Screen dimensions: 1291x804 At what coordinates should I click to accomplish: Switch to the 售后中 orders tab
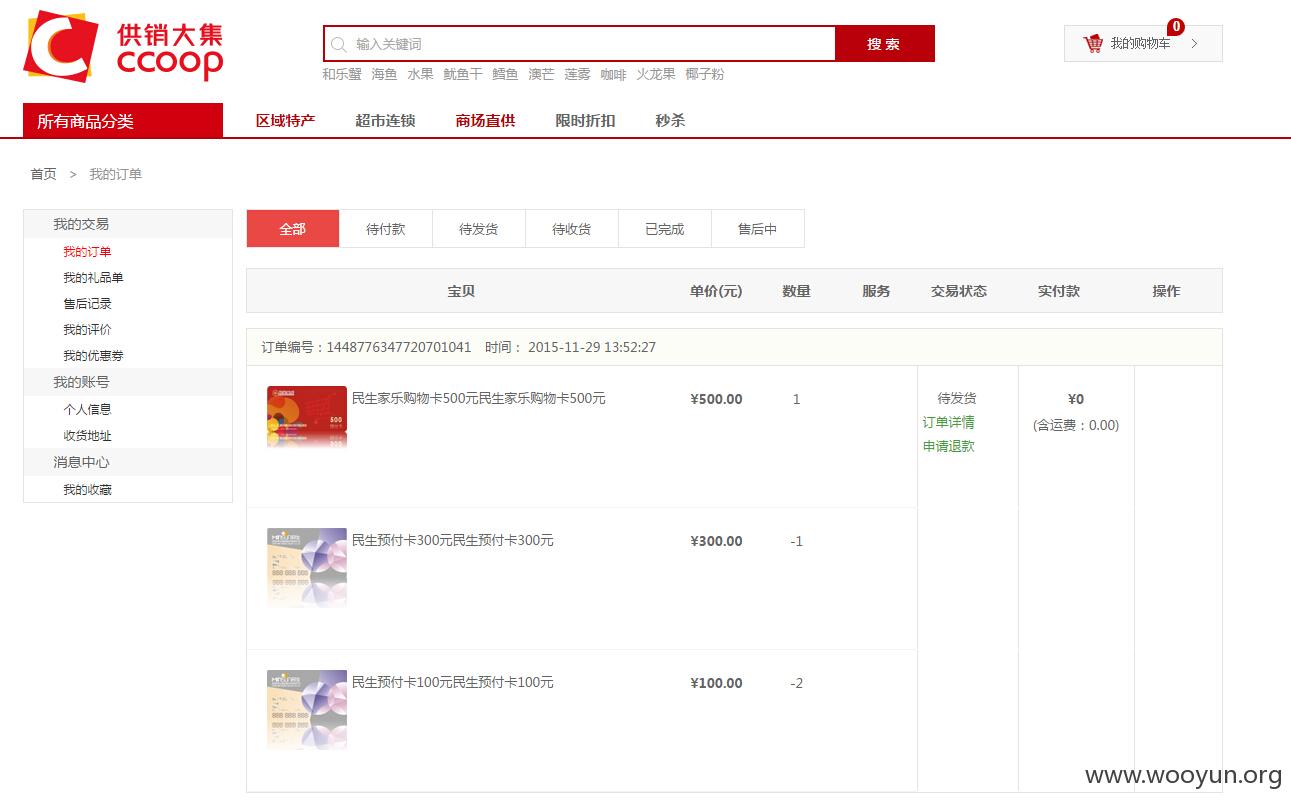click(758, 229)
